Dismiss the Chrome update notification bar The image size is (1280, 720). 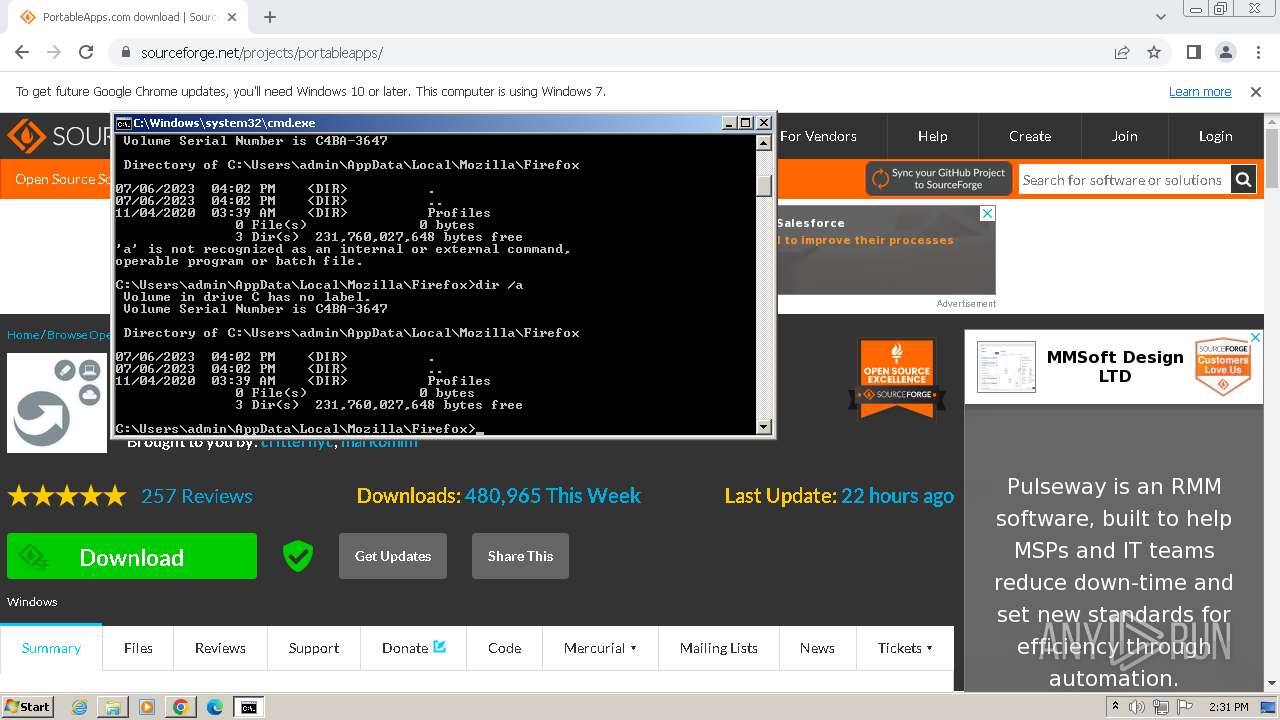click(x=1256, y=91)
